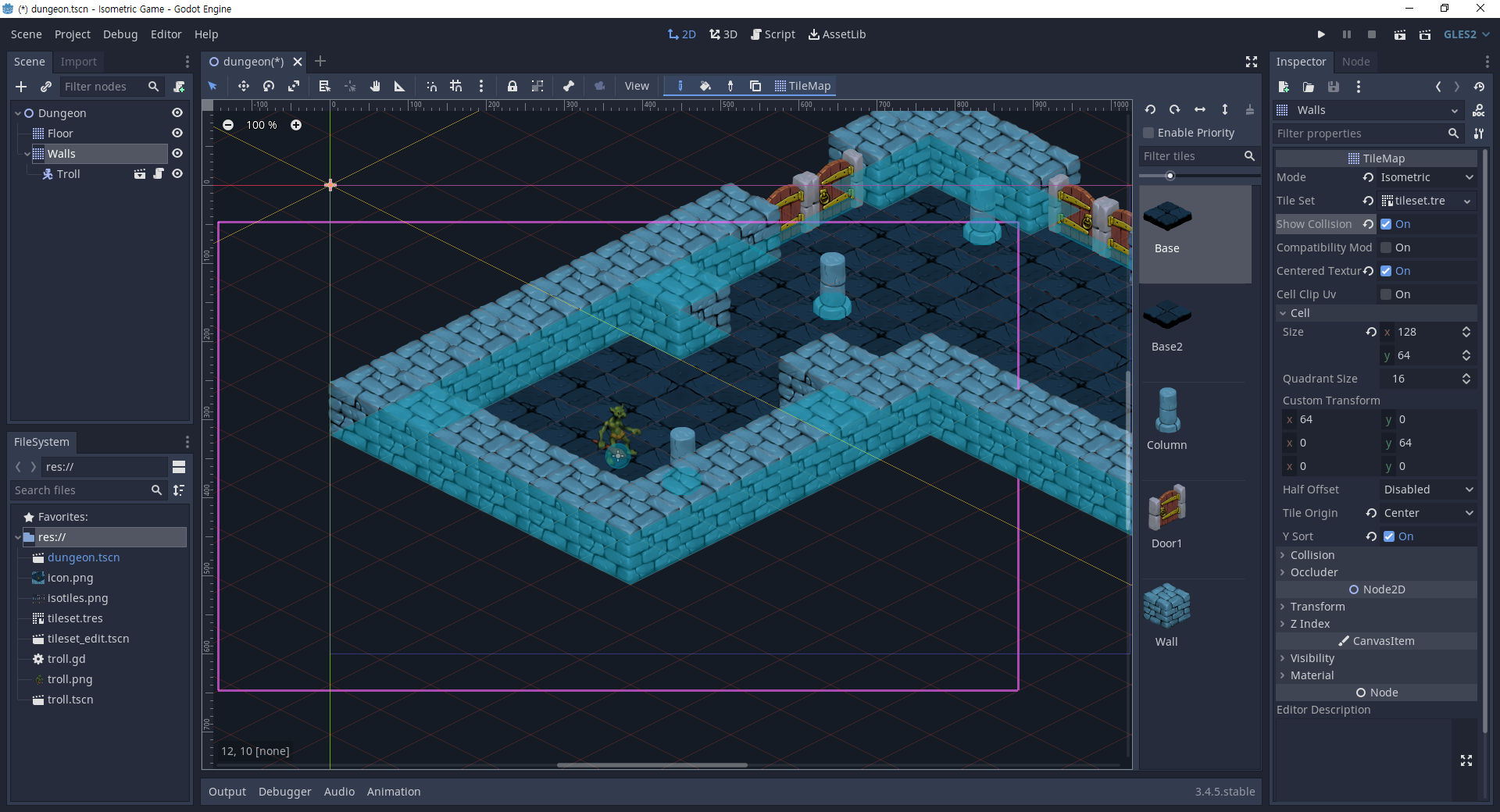Add a new node in Scene panel
The width and height of the screenshot is (1500, 812).
21,87
